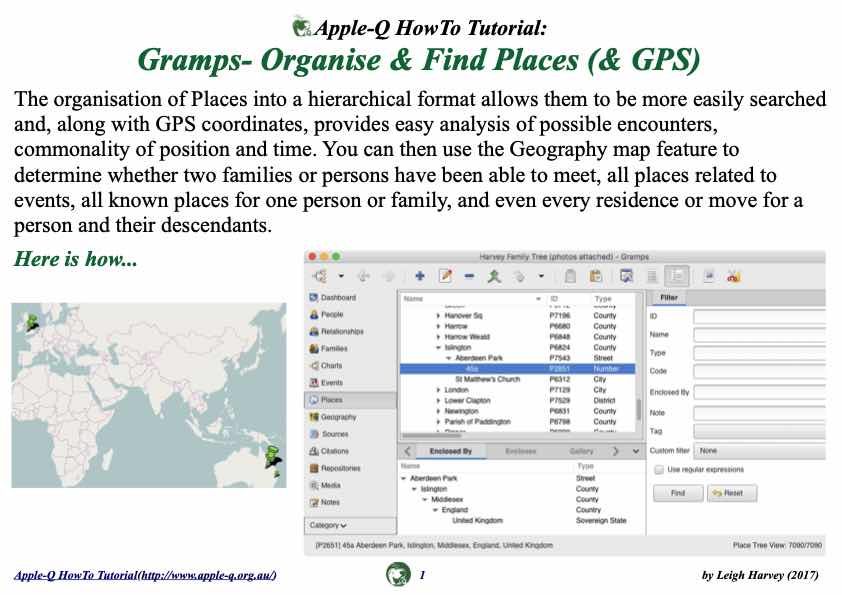Viewport: 842px width, 595px height.
Task: Expand the Parish of Paddington row
Action: 438,422
